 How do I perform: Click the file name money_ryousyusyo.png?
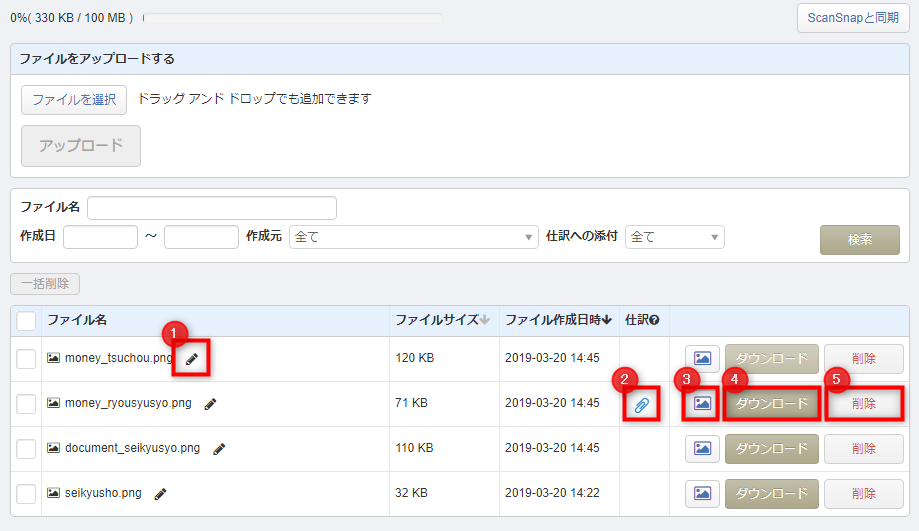(x=128, y=403)
